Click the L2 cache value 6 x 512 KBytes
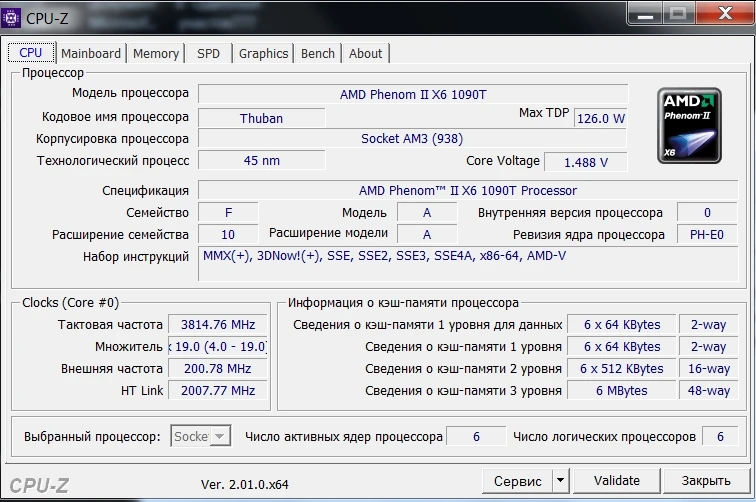This screenshot has width=756, height=502. [622, 368]
